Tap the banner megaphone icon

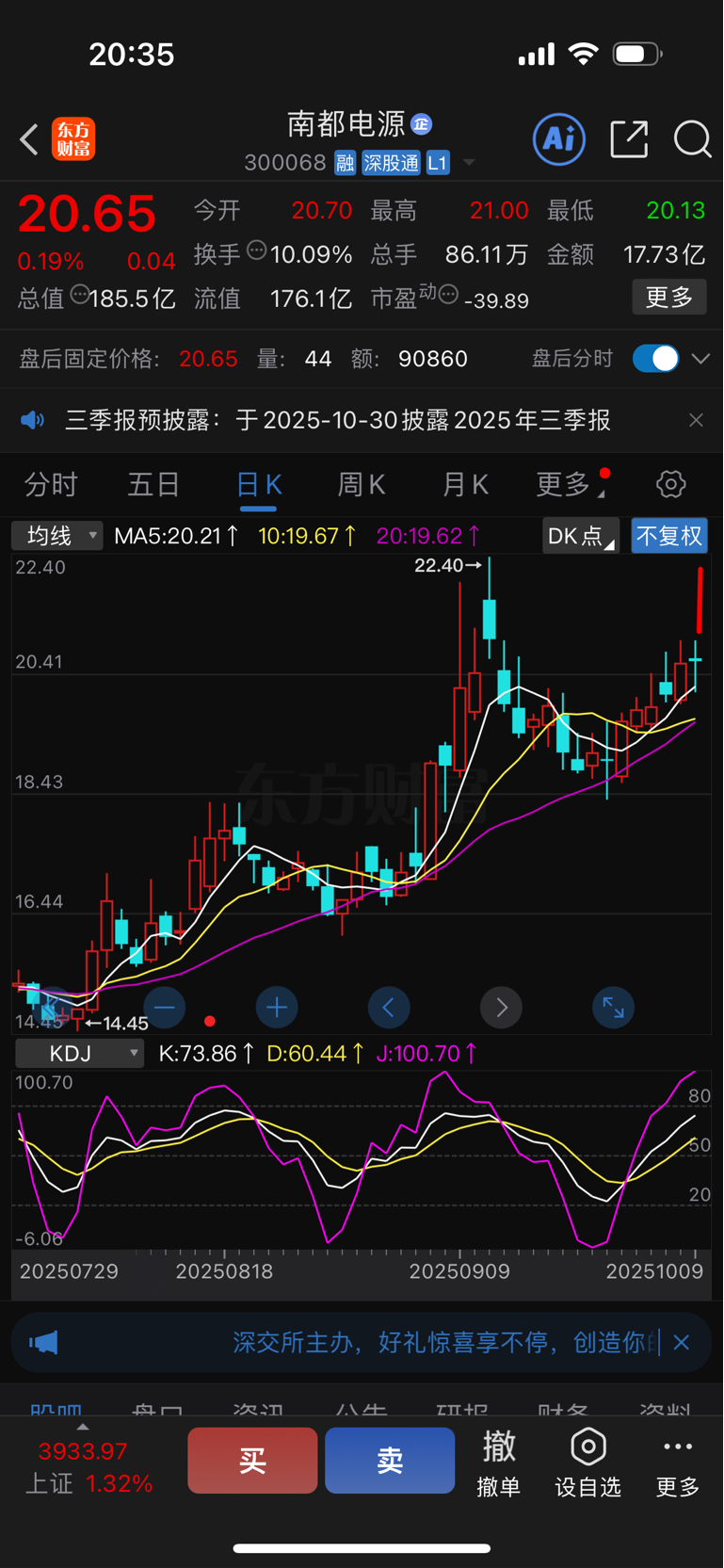[43, 1342]
